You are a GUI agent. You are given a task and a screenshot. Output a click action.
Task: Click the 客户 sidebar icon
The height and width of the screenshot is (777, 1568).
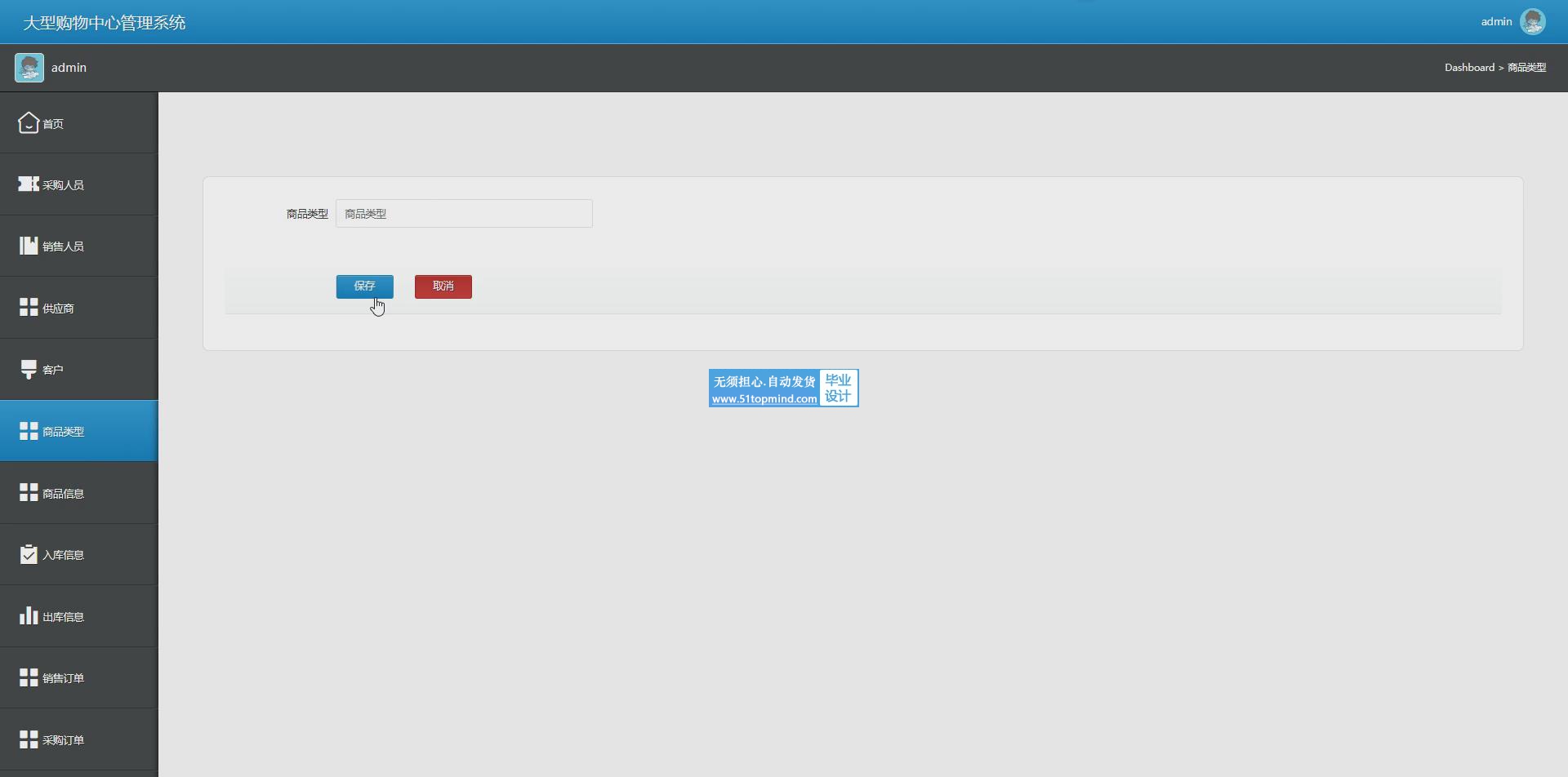click(x=29, y=369)
